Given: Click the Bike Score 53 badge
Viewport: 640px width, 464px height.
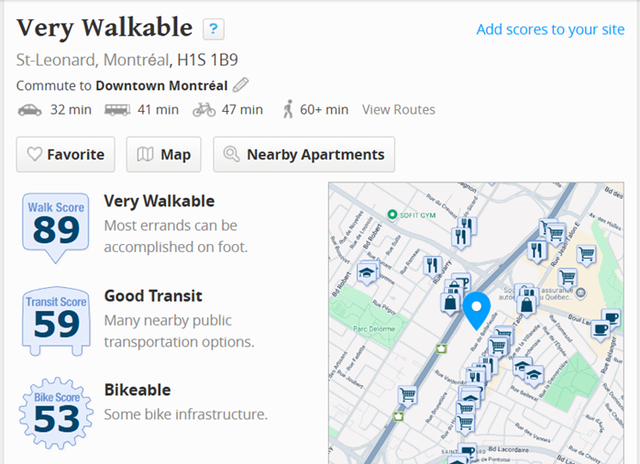Looking at the screenshot, I should click(54, 412).
